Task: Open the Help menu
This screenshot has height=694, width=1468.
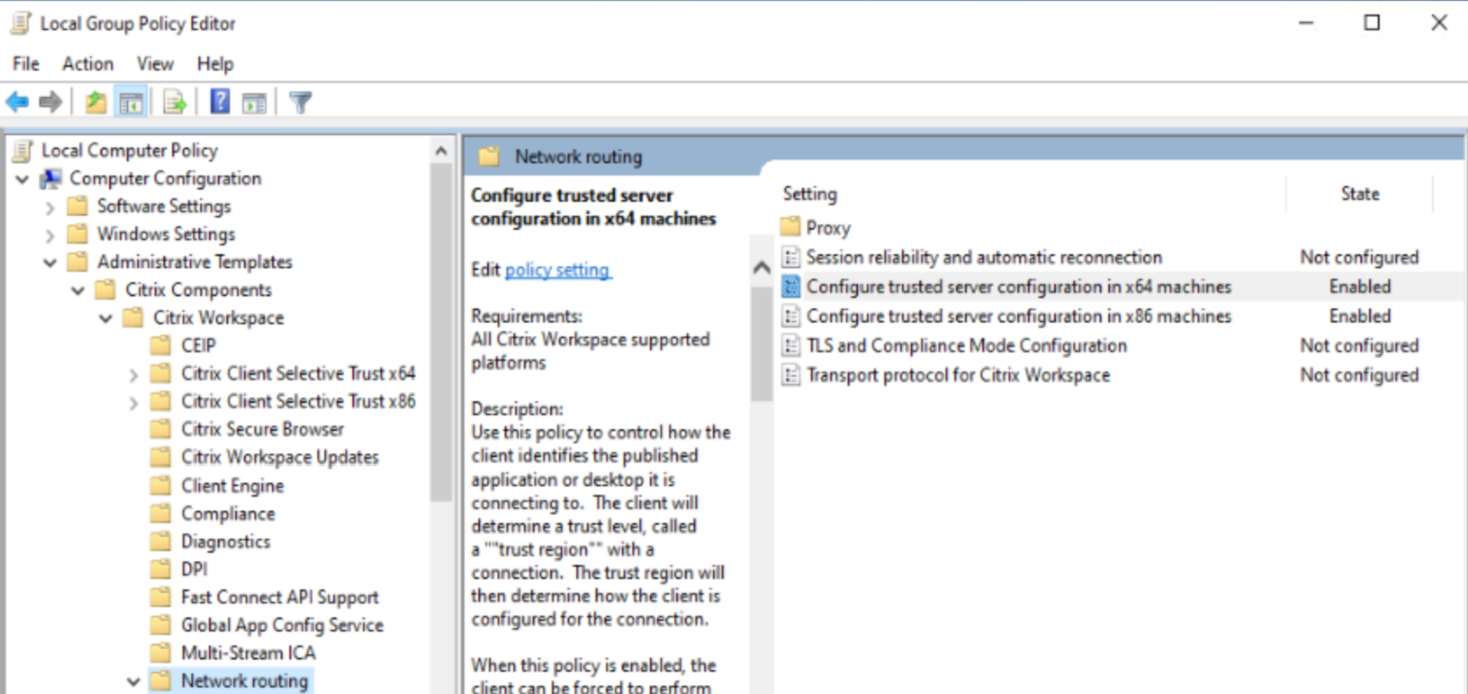Action: pyautogui.click(x=215, y=64)
